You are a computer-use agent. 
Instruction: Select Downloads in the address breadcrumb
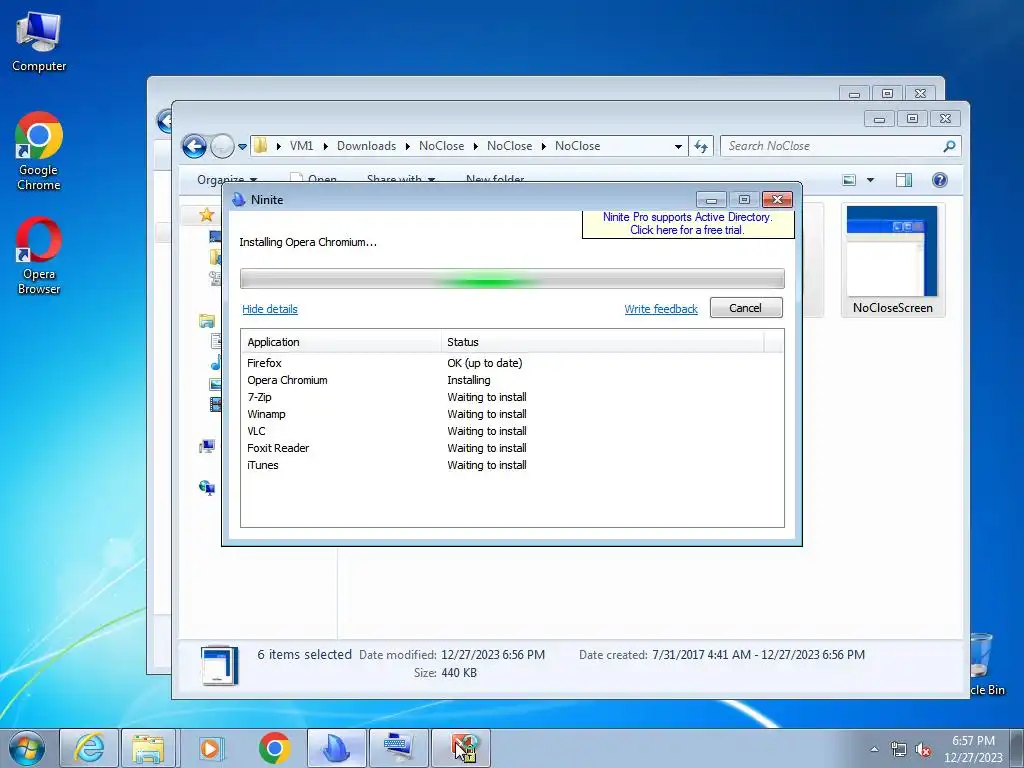[366, 146]
